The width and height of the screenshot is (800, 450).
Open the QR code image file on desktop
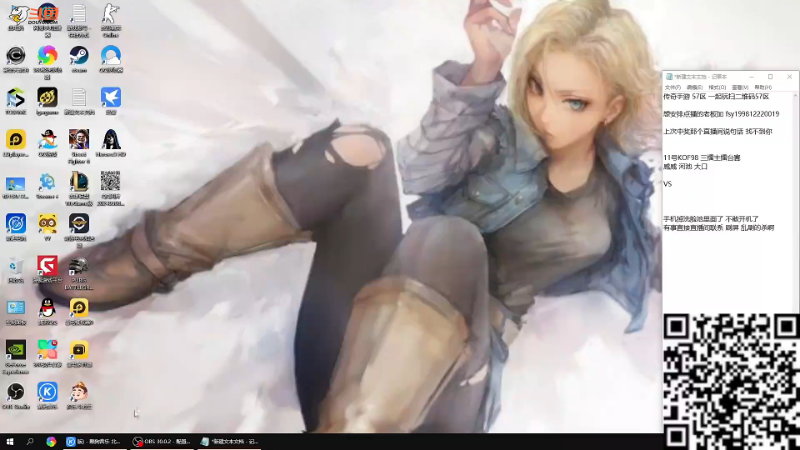[111, 182]
